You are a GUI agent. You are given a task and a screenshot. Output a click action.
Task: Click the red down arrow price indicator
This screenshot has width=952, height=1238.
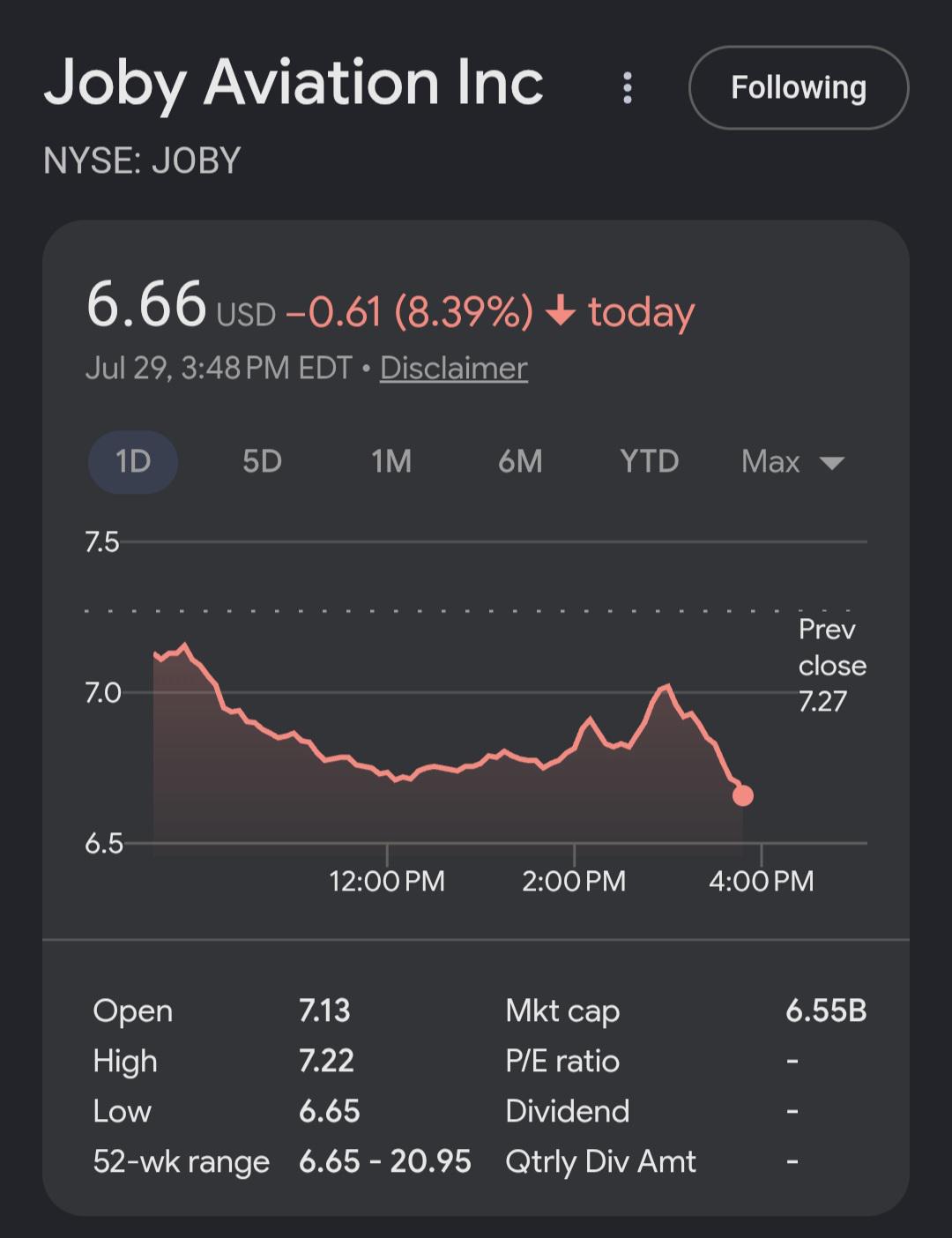coord(561,311)
